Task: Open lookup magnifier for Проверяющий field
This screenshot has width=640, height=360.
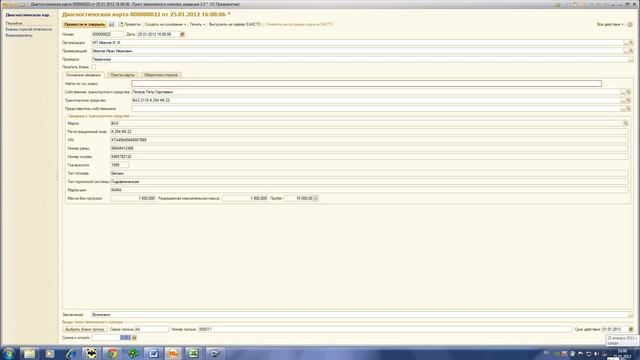Action: pos(631,51)
